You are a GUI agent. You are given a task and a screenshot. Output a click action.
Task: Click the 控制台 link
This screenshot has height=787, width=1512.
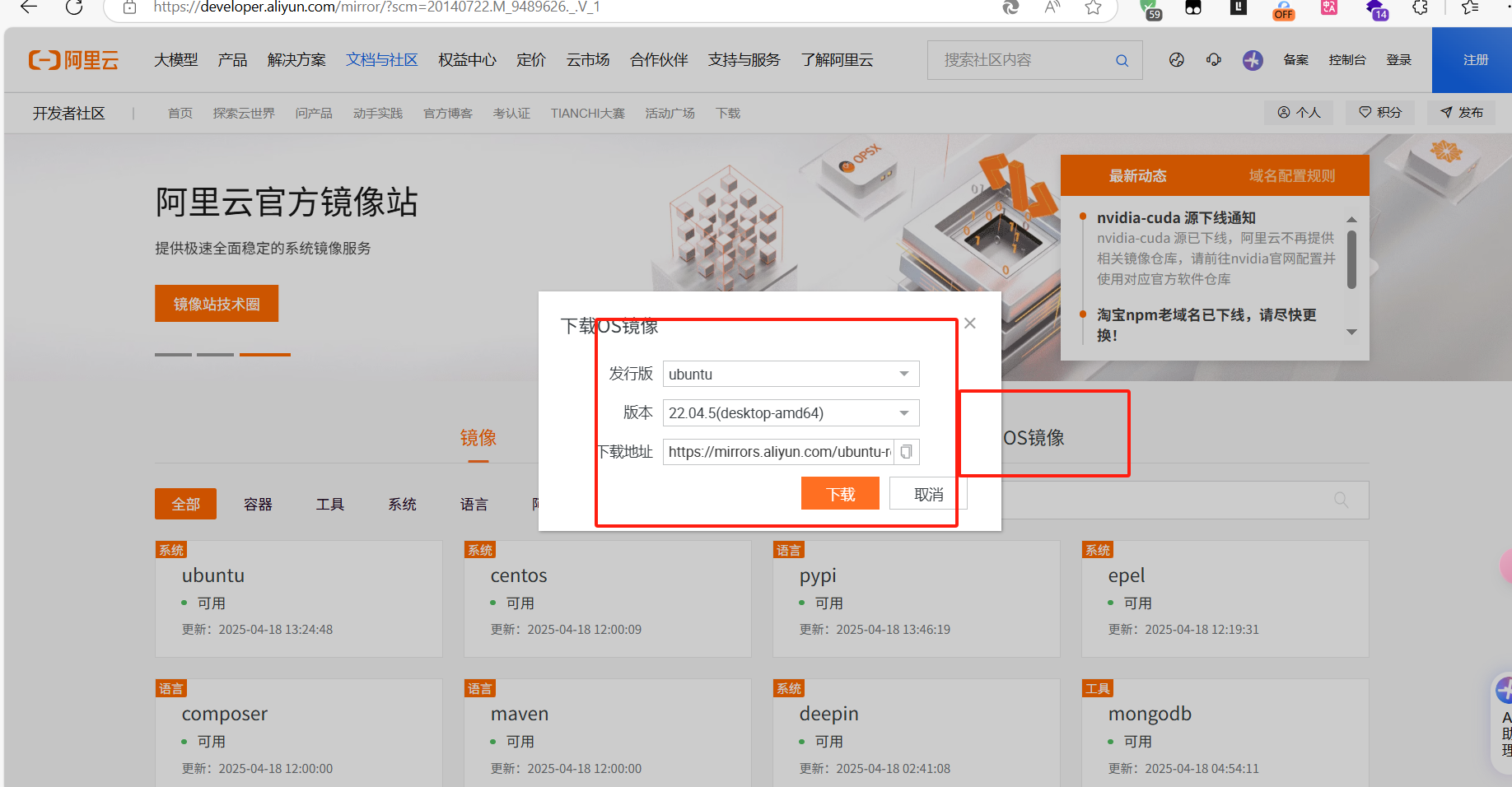pyautogui.click(x=1346, y=60)
